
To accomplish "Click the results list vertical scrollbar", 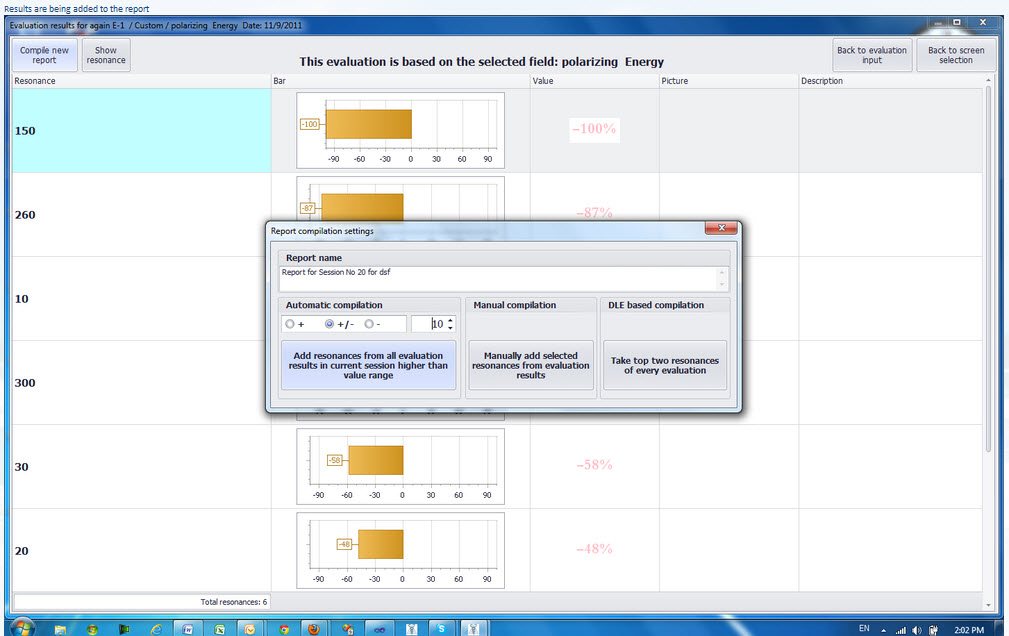I will pos(988,300).
